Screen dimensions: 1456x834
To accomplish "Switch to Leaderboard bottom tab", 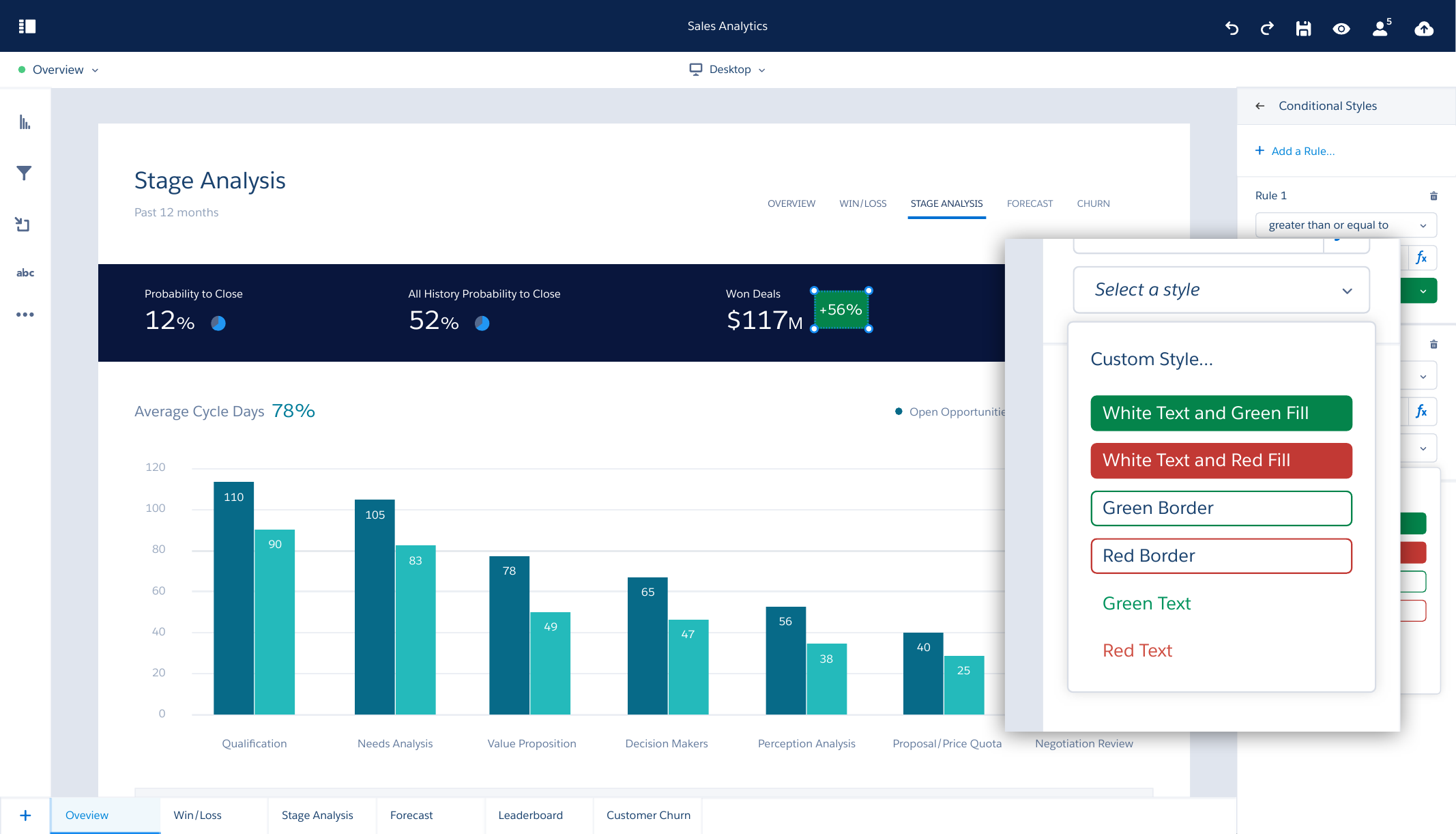I will (x=539, y=816).
